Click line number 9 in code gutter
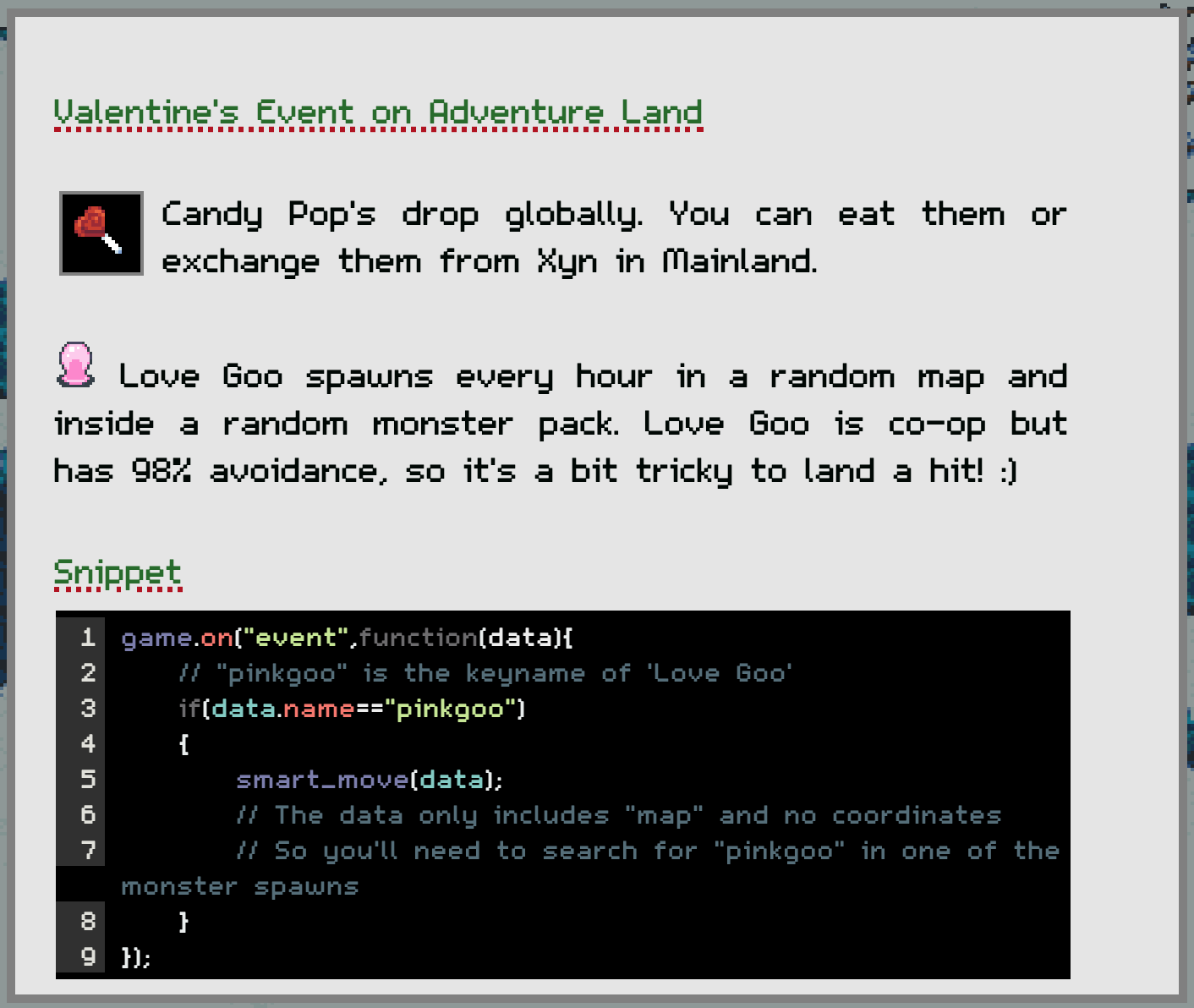This screenshot has width=1194, height=1008. 87,956
